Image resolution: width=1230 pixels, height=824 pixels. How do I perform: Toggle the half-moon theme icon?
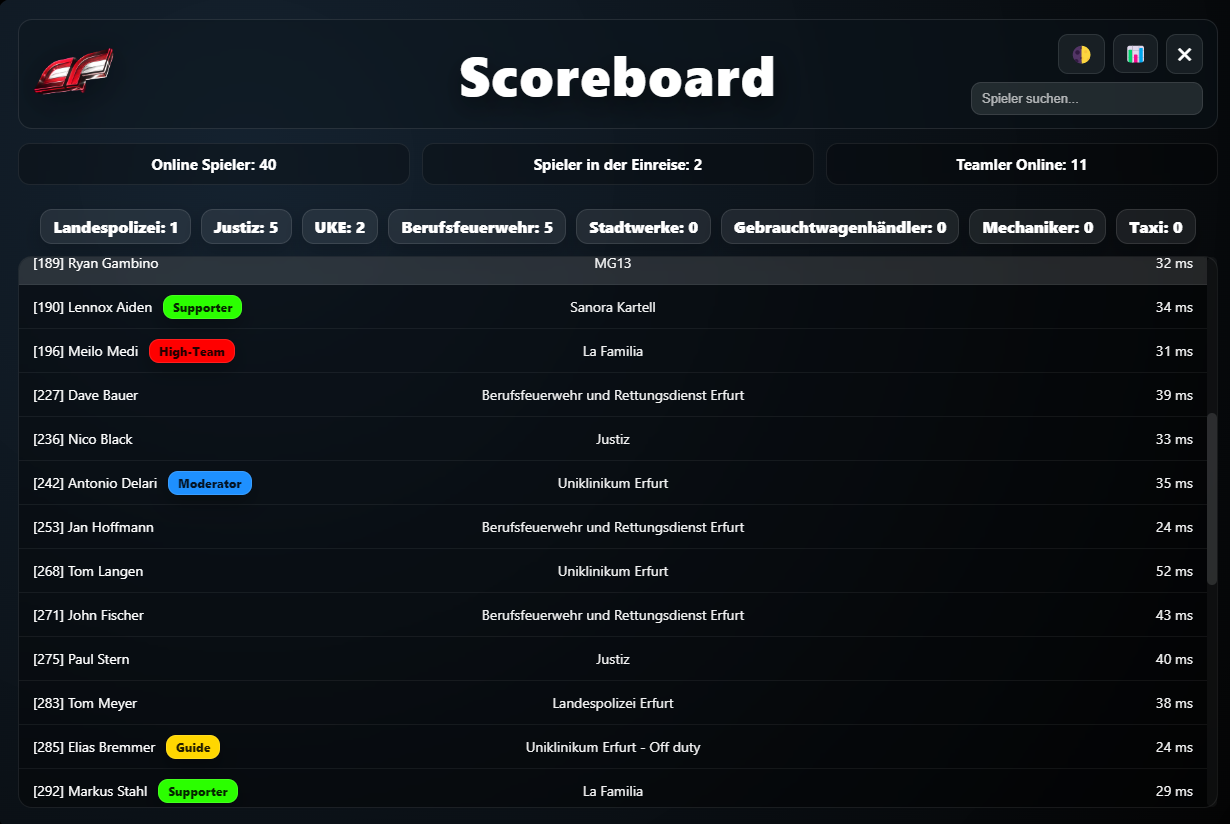click(x=1081, y=54)
